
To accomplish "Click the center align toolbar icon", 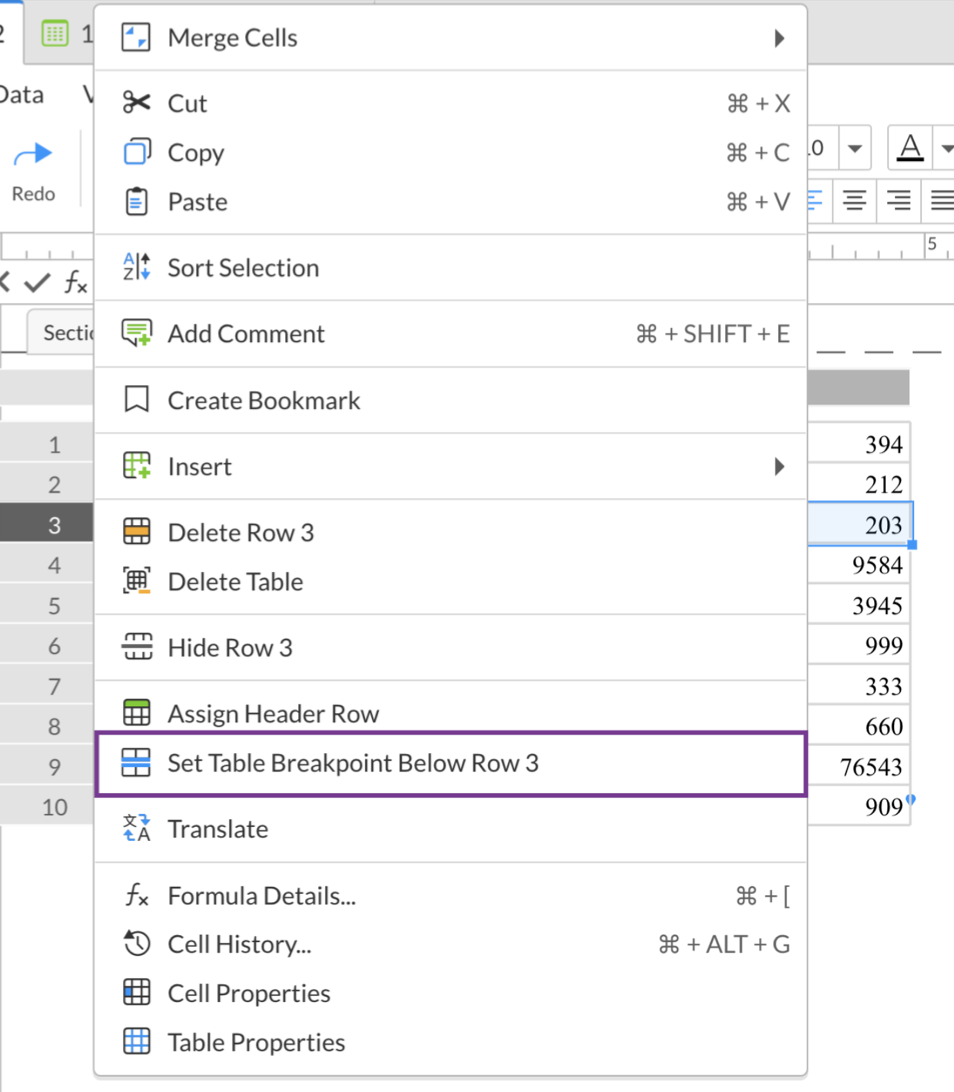I will point(854,201).
